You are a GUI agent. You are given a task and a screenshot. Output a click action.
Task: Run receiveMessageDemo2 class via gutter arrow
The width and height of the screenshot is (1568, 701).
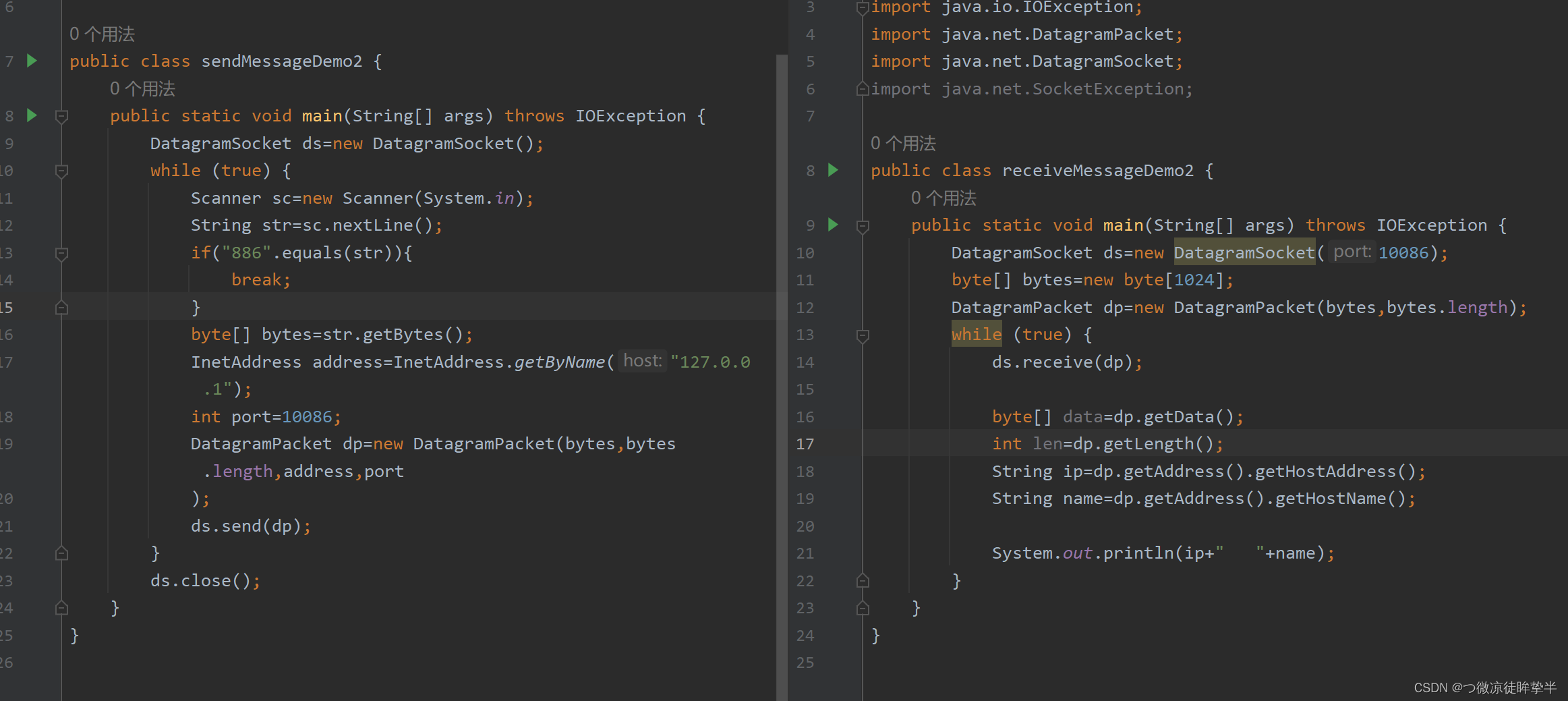(833, 170)
